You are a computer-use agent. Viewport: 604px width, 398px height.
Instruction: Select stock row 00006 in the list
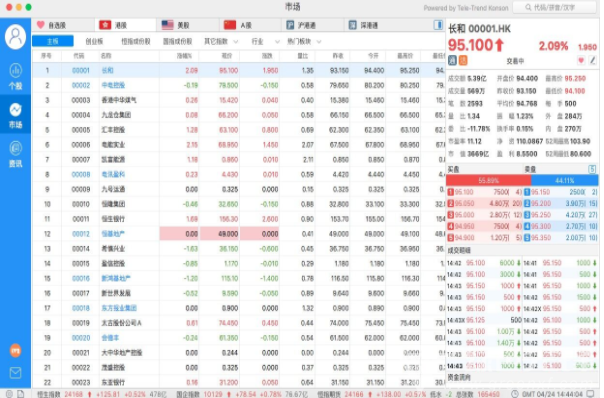pos(239,145)
